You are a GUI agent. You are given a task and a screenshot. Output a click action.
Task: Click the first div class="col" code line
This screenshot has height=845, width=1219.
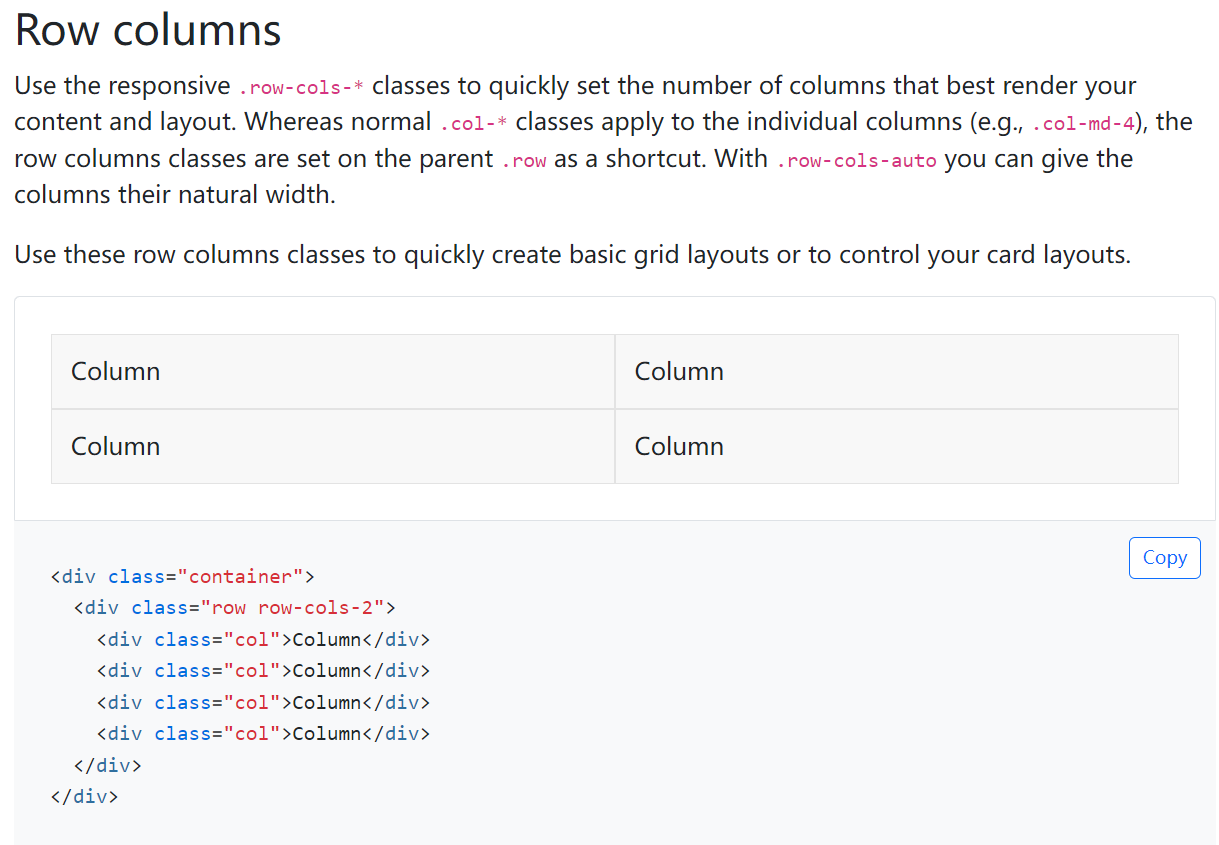coord(263,640)
